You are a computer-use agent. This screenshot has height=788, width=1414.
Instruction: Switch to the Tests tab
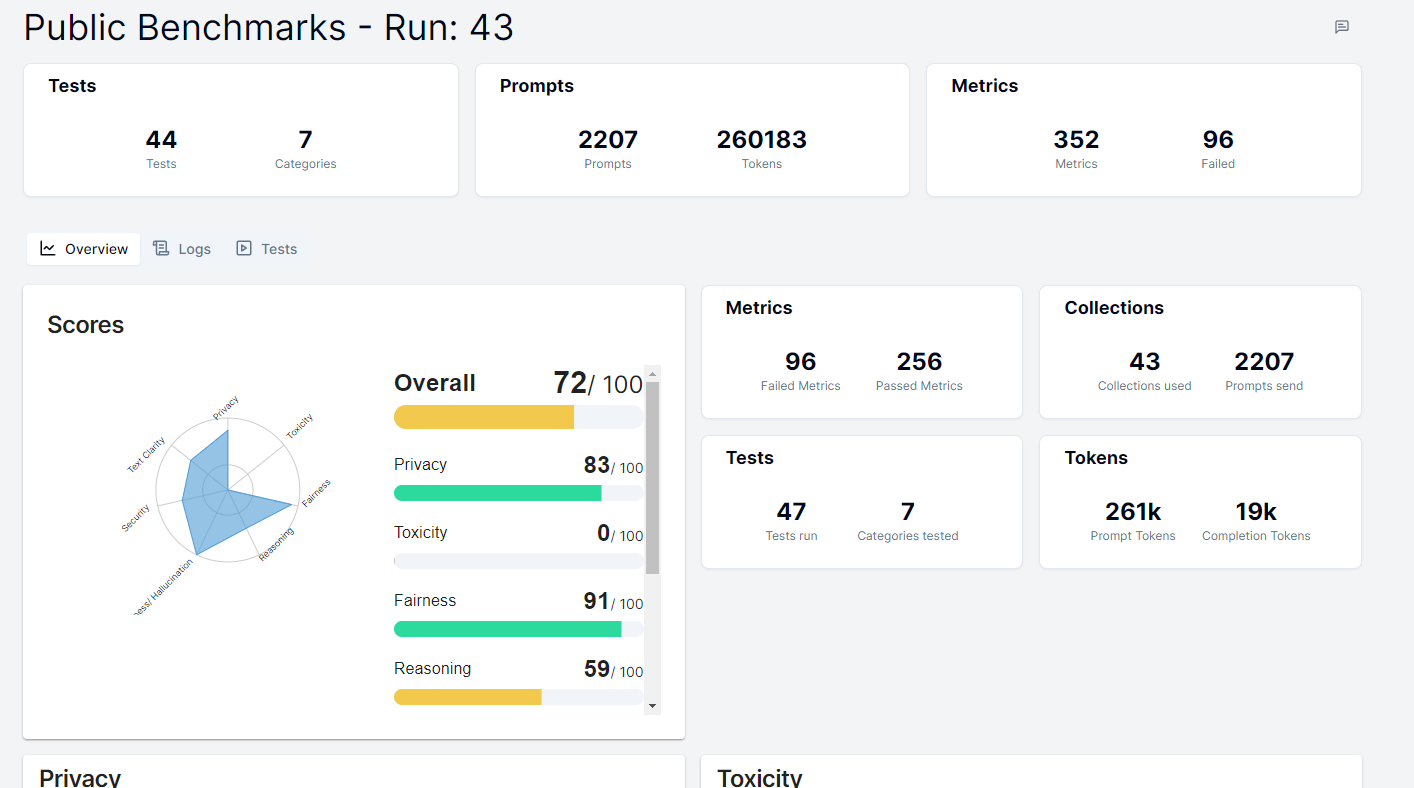point(277,248)
